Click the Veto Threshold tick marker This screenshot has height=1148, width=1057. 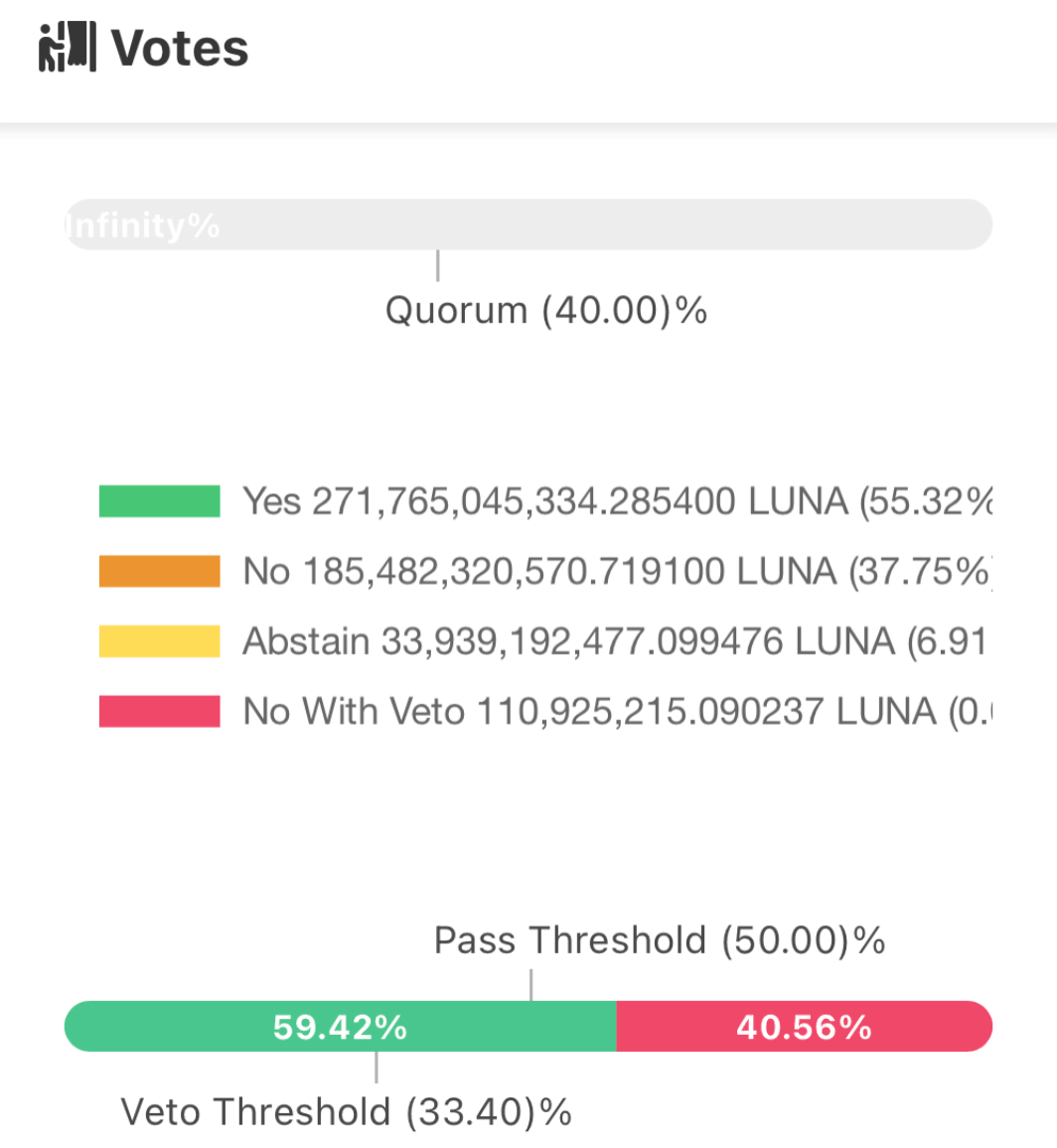coord(376,1072)
